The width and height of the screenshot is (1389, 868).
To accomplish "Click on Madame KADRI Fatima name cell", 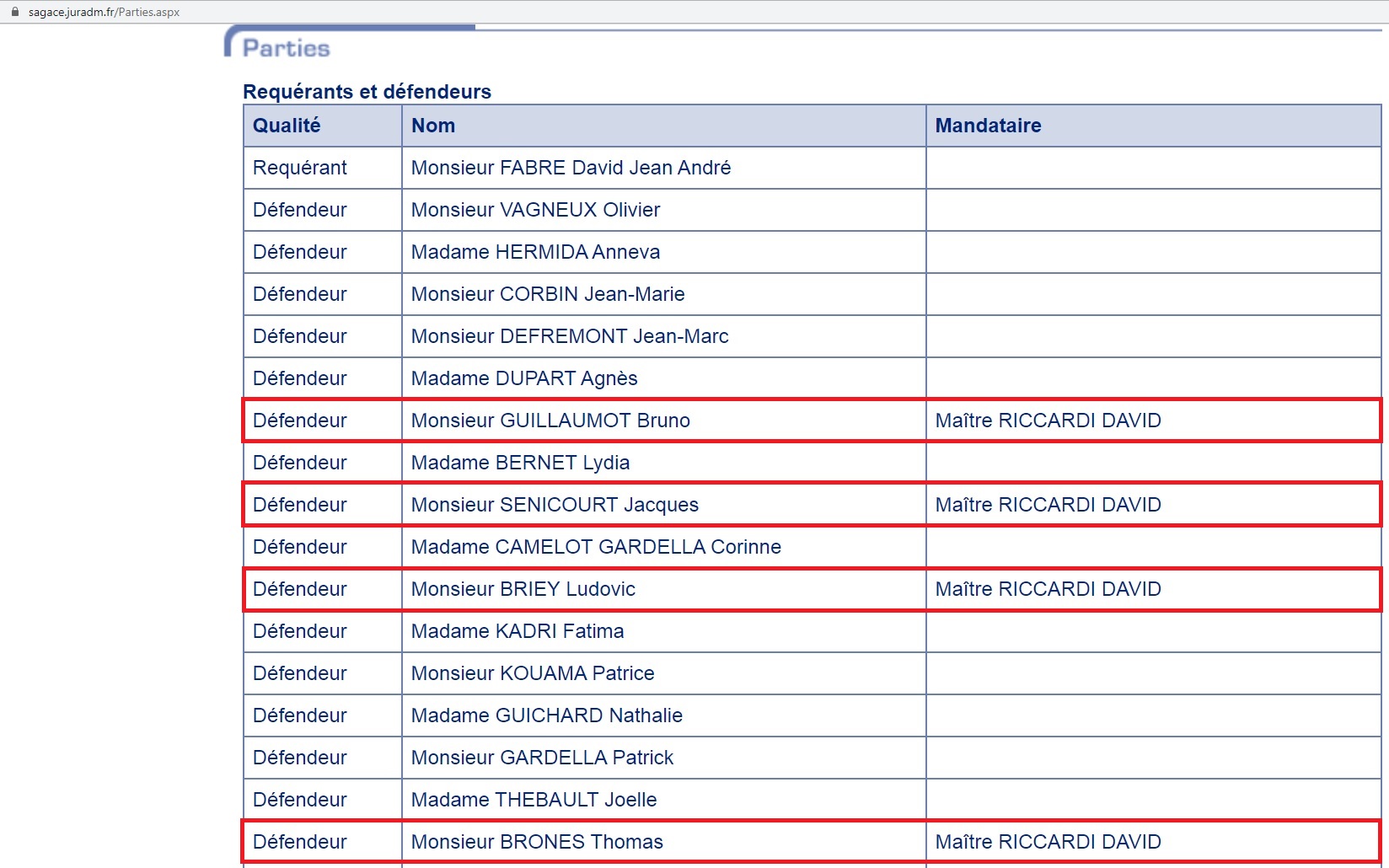I will tap(518, 631).
